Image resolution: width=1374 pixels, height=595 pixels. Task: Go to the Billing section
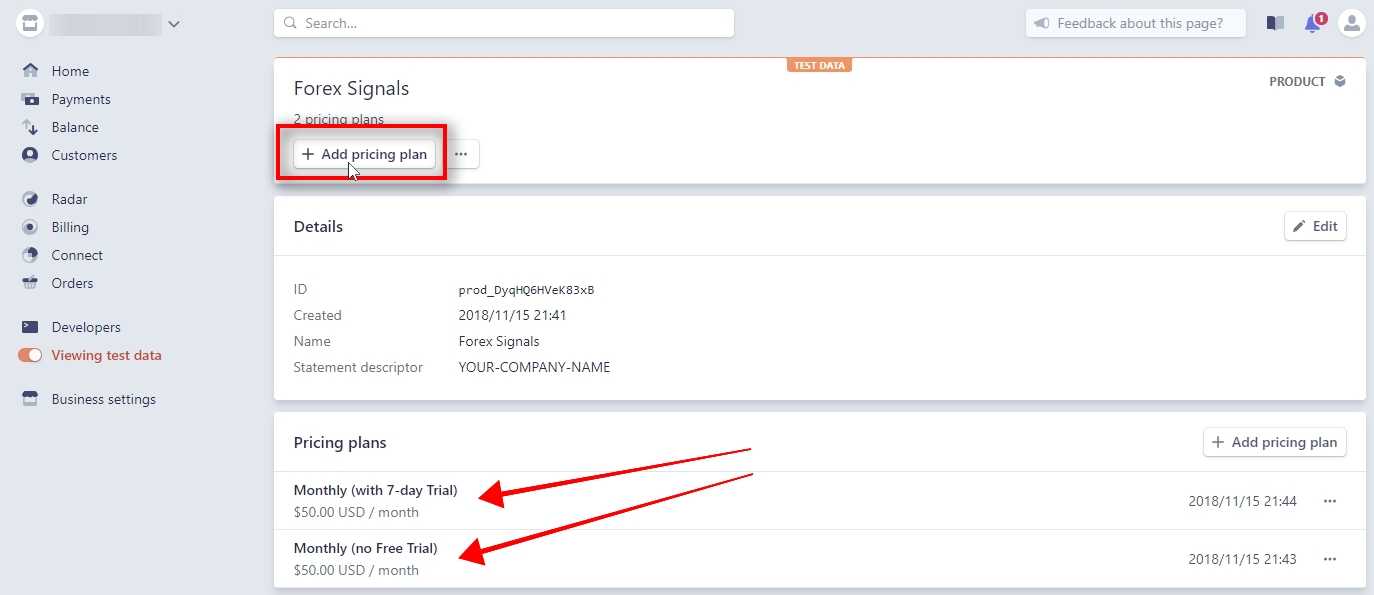tap(70, 227)
